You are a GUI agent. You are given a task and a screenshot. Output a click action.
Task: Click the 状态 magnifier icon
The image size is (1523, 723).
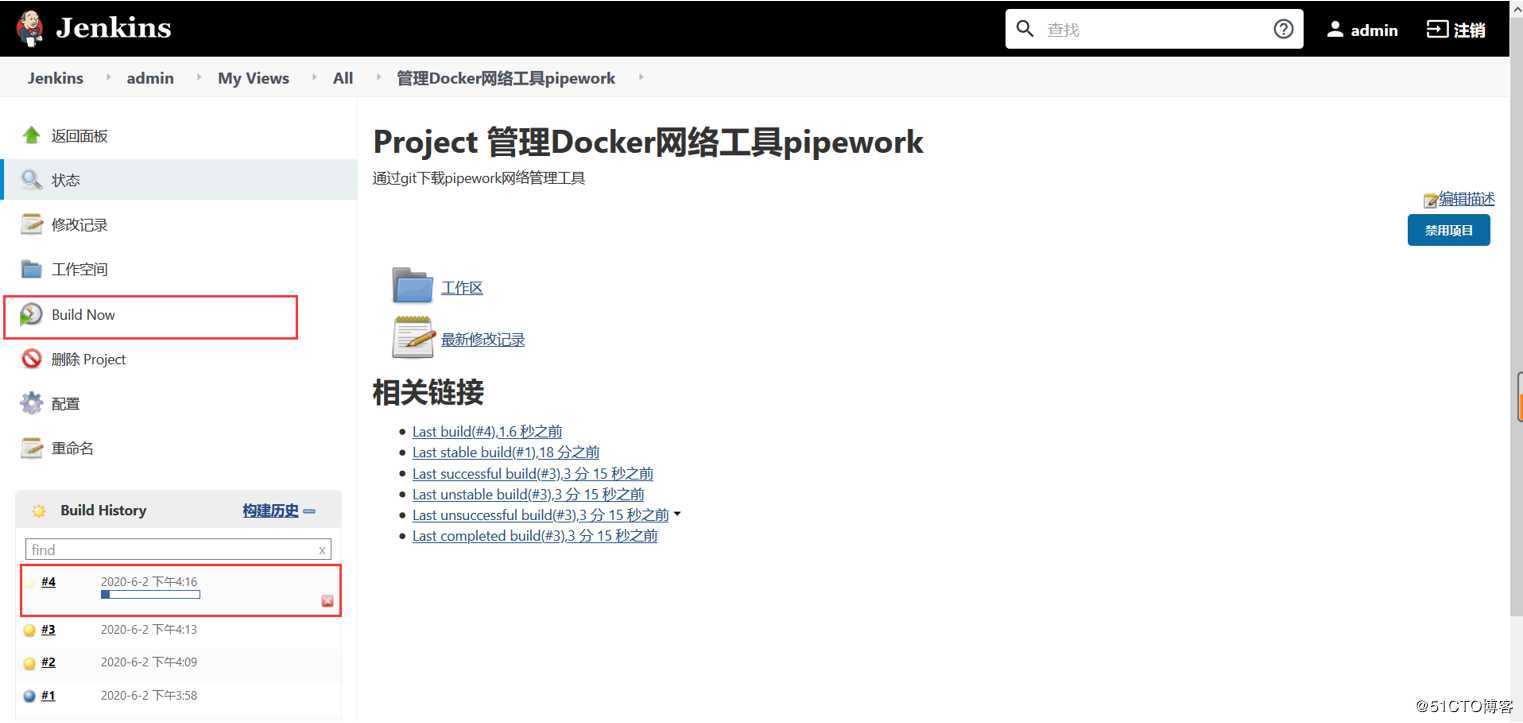click(31, 180)
